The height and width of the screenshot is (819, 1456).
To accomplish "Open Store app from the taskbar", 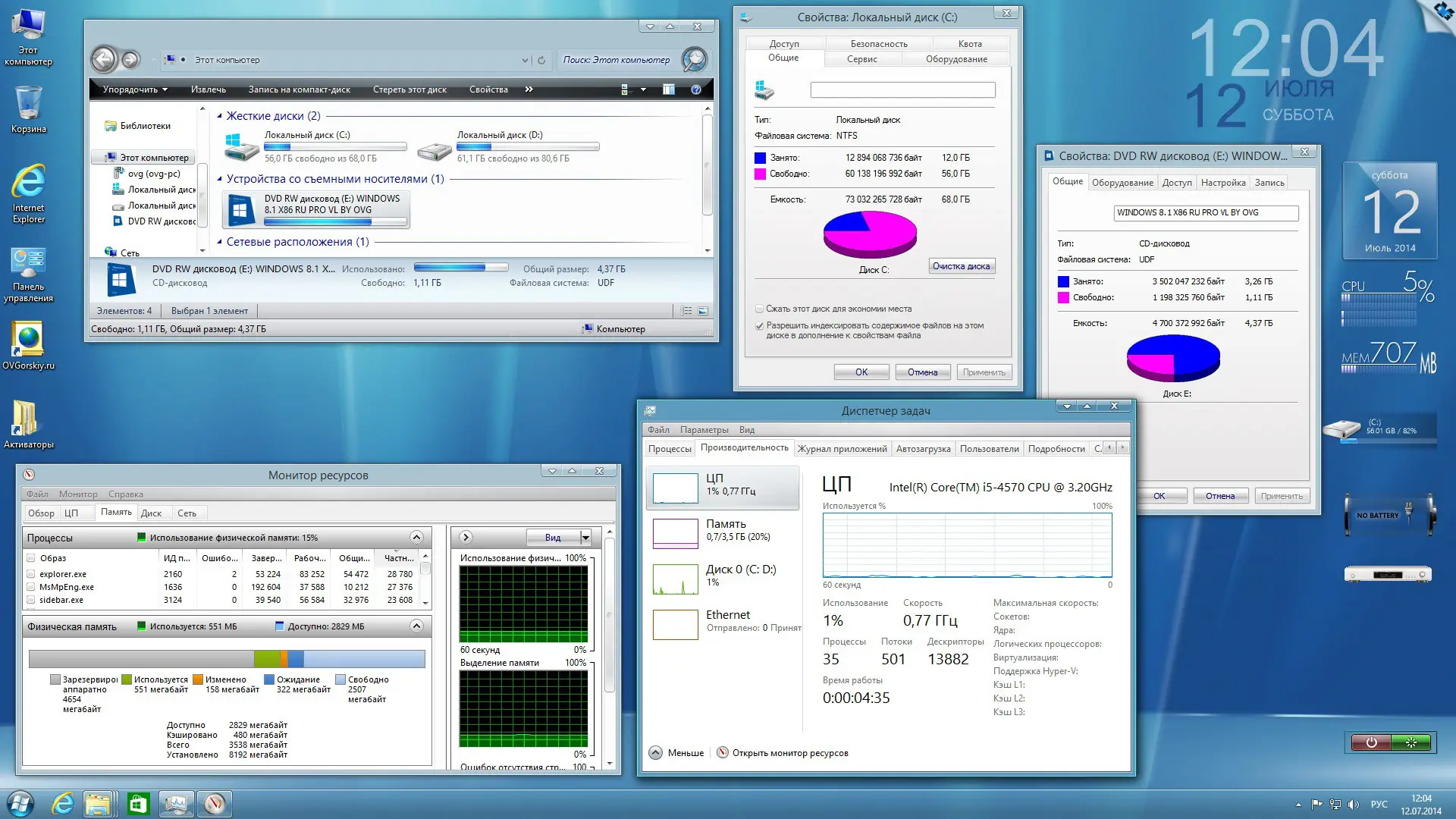I will pyautogui.click(x=138, y=804).
